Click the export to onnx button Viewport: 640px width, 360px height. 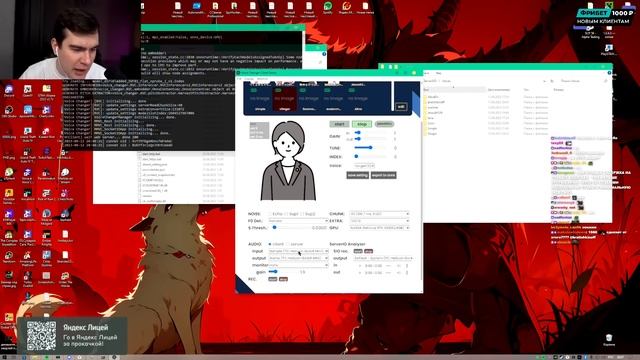(383, 175)
